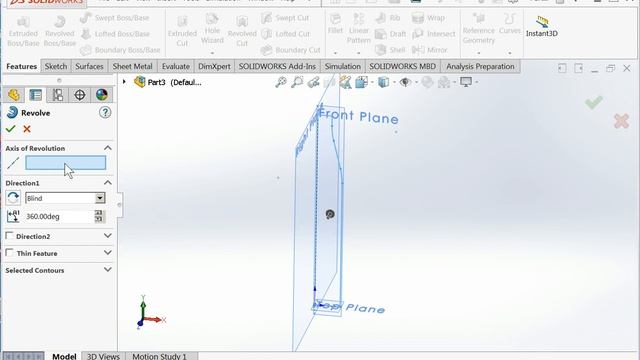Image resolution: width=640 pixels, height=360 pixels.
Task: Click the Extruded Boss/Base tool
Action: coord(23,31)
